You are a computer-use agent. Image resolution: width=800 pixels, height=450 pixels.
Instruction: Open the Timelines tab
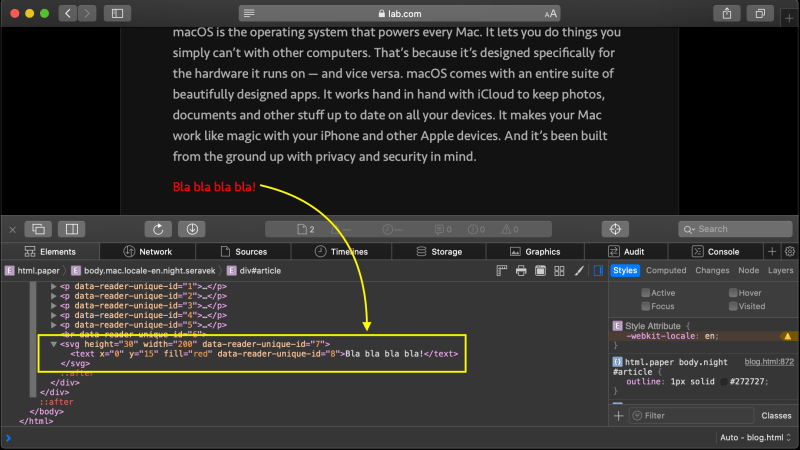[341, 252]
